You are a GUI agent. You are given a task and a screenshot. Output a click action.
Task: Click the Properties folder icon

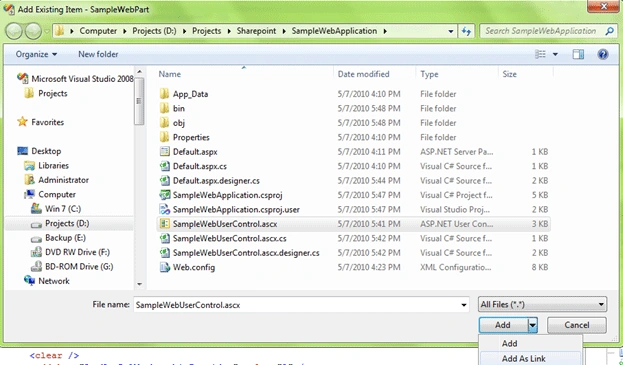click(164, 137)
